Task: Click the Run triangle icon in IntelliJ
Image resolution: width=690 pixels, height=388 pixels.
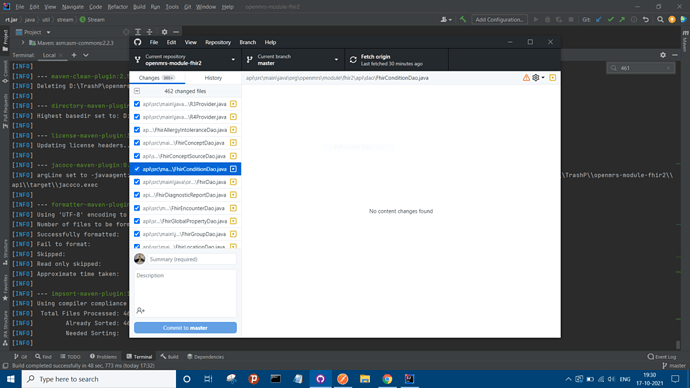Action: click(x=536, y=19)
